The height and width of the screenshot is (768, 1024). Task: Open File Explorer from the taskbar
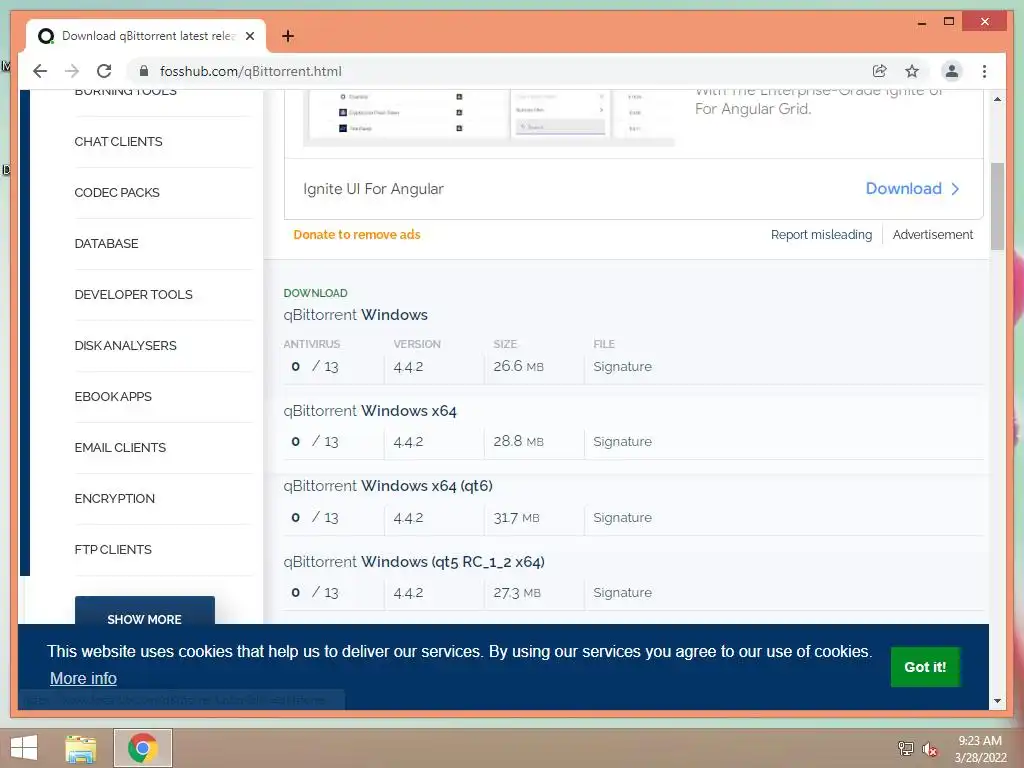[81, 748]
